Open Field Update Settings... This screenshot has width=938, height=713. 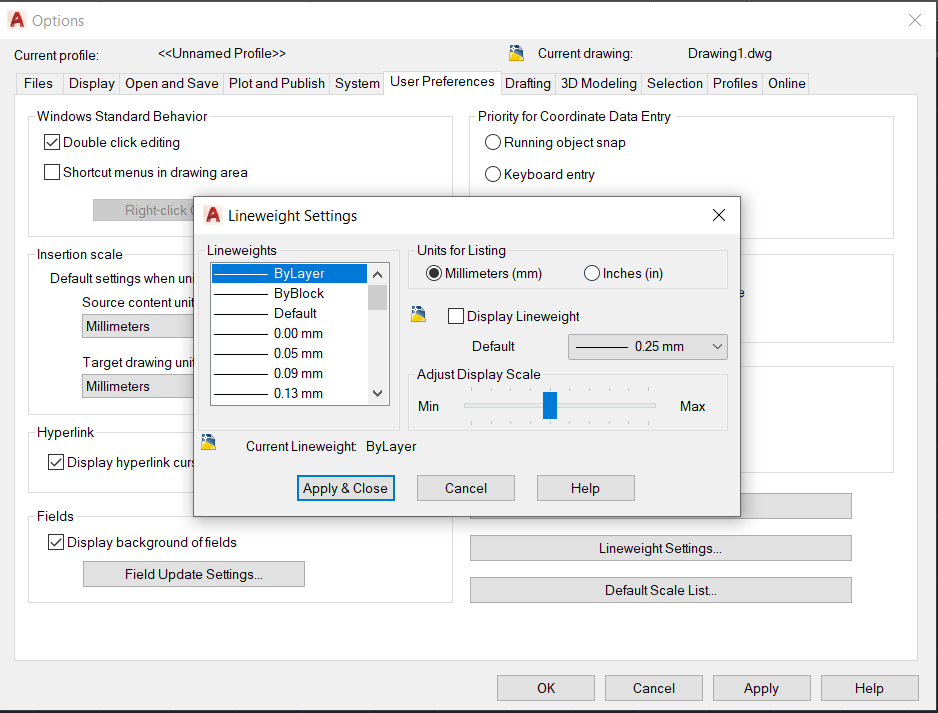point(194,574)
